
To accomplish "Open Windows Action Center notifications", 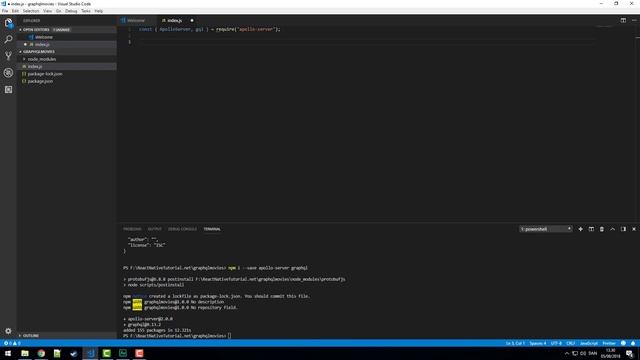I will 630,353.
